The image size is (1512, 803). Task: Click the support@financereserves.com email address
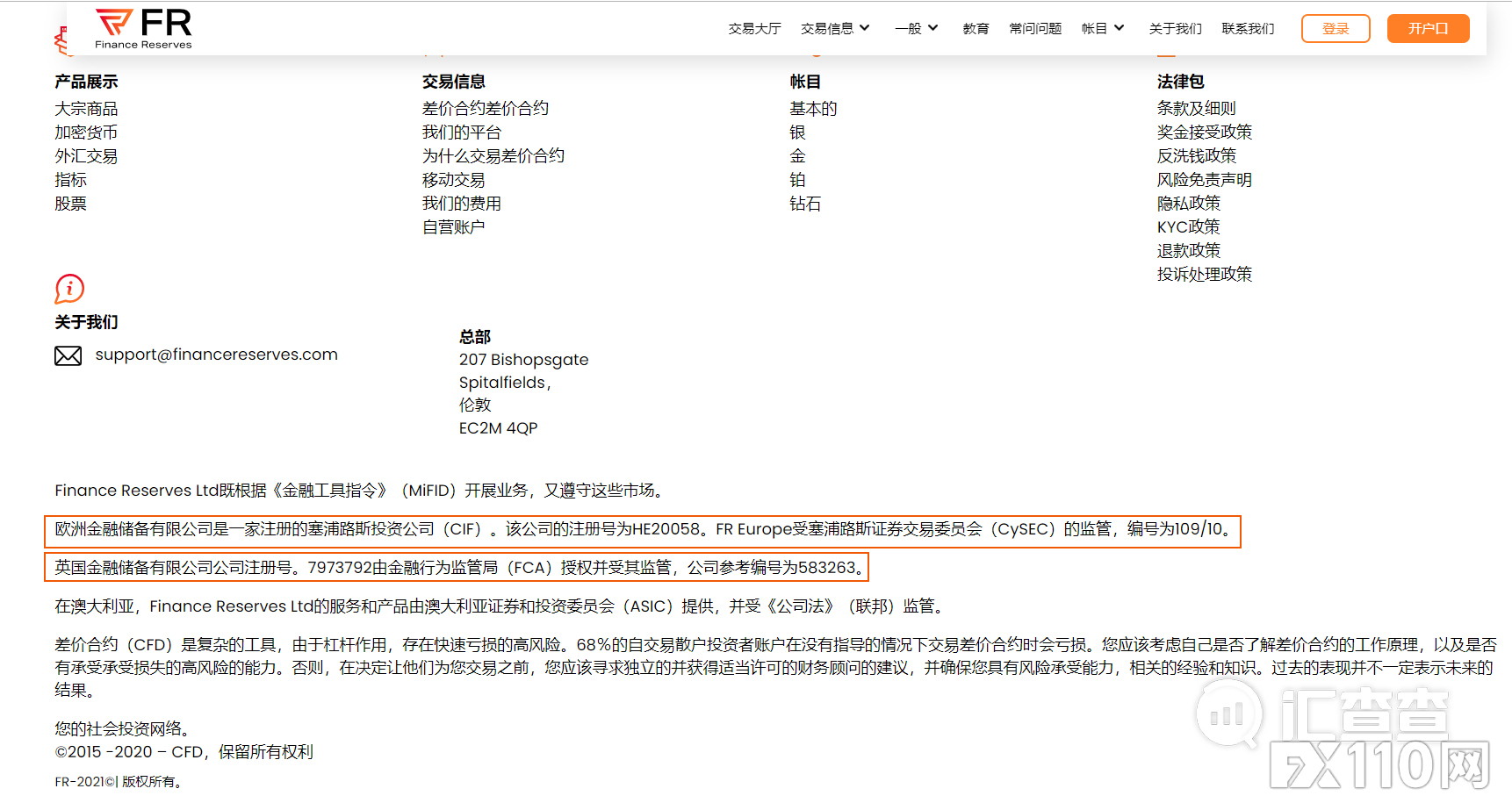click(216, 355)
